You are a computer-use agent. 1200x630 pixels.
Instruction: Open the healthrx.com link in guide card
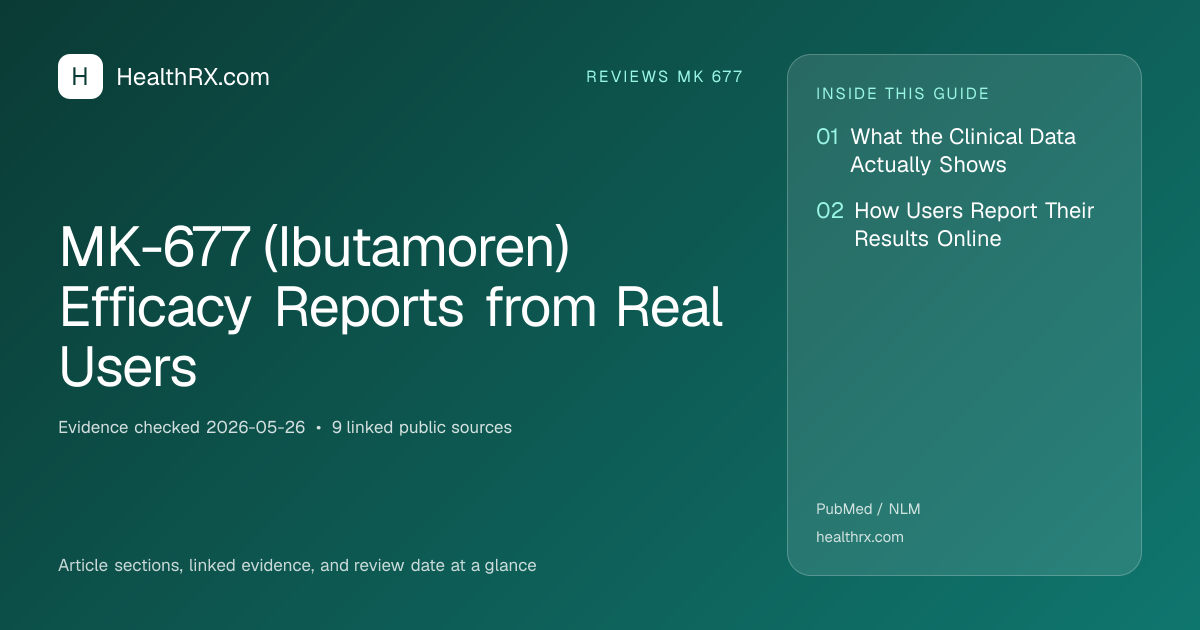860,537
